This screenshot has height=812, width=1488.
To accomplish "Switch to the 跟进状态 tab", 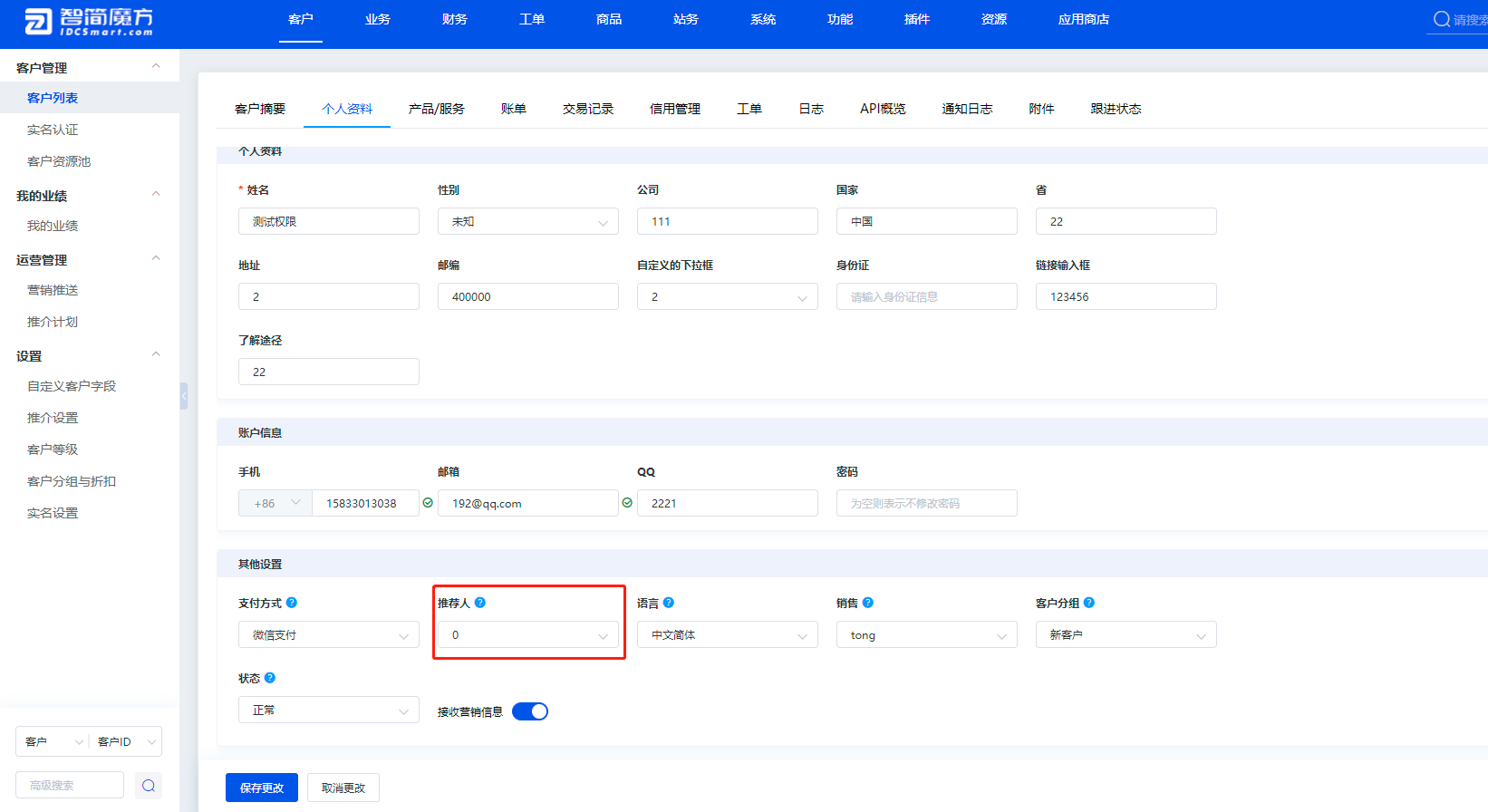I will coord(1116,109).
